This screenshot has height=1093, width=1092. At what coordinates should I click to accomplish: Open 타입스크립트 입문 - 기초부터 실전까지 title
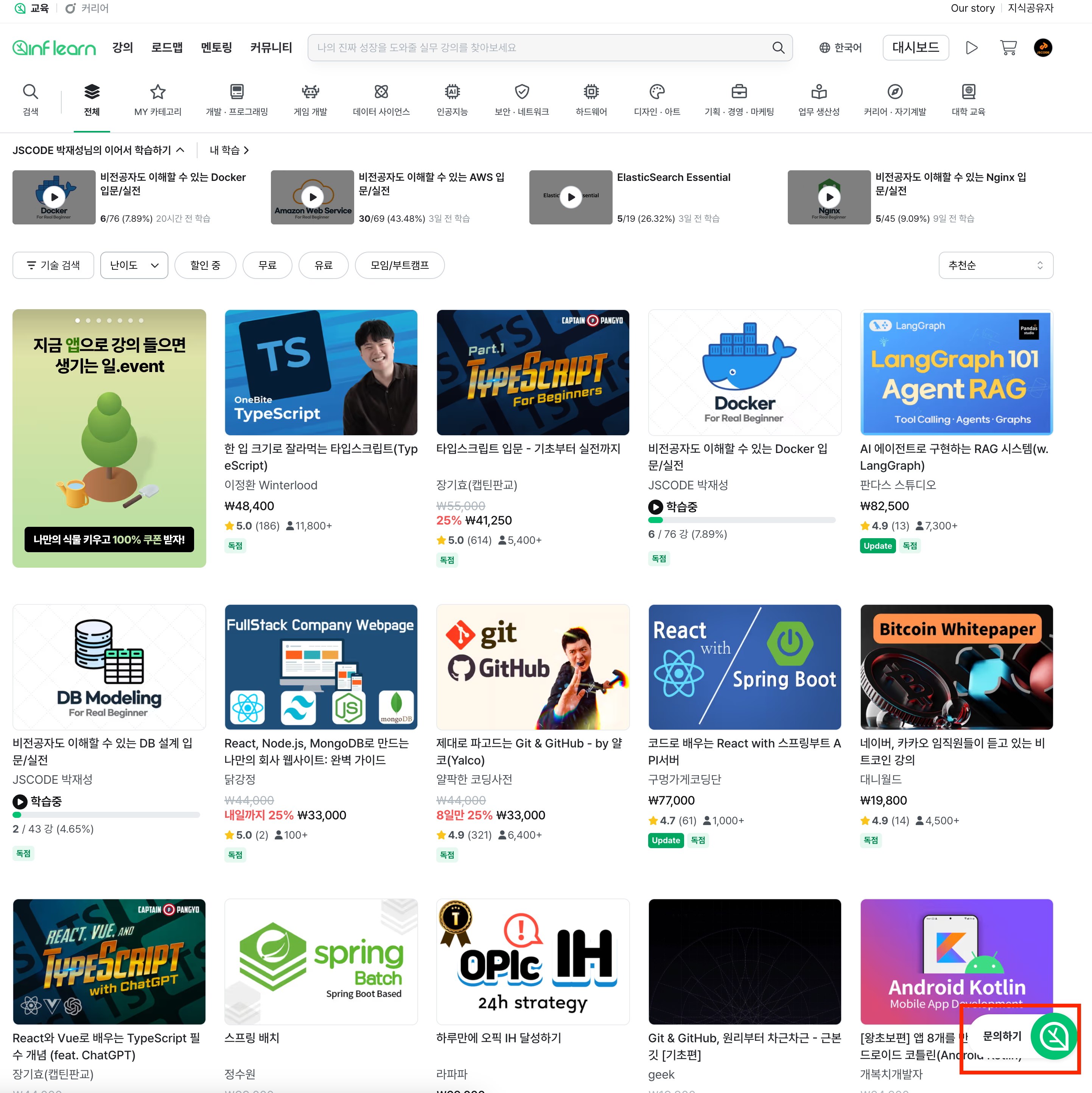pyautogui.click(x=528, y=448)
